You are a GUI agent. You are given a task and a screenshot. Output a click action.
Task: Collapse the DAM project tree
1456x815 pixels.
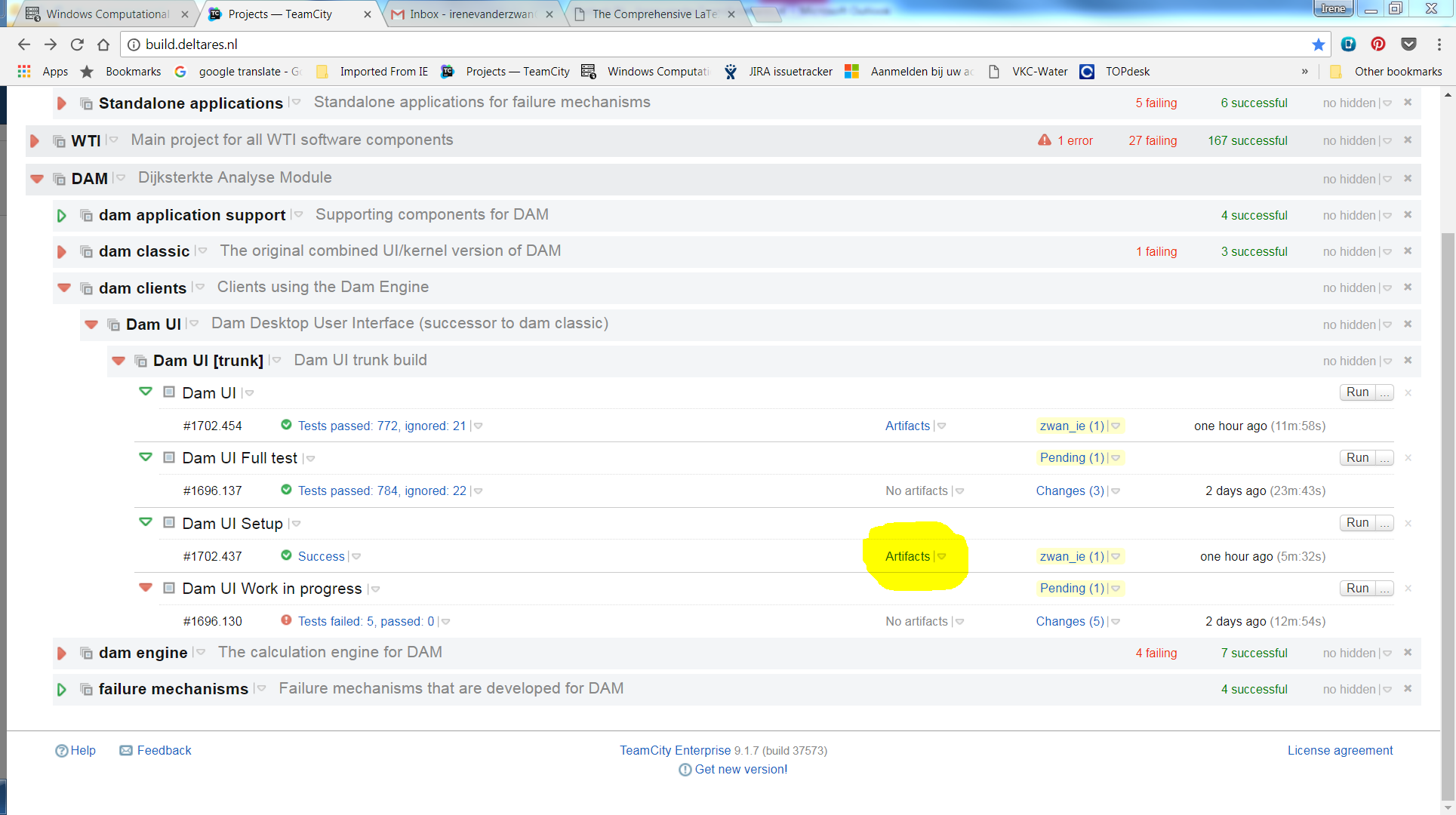tap(37, 179)
